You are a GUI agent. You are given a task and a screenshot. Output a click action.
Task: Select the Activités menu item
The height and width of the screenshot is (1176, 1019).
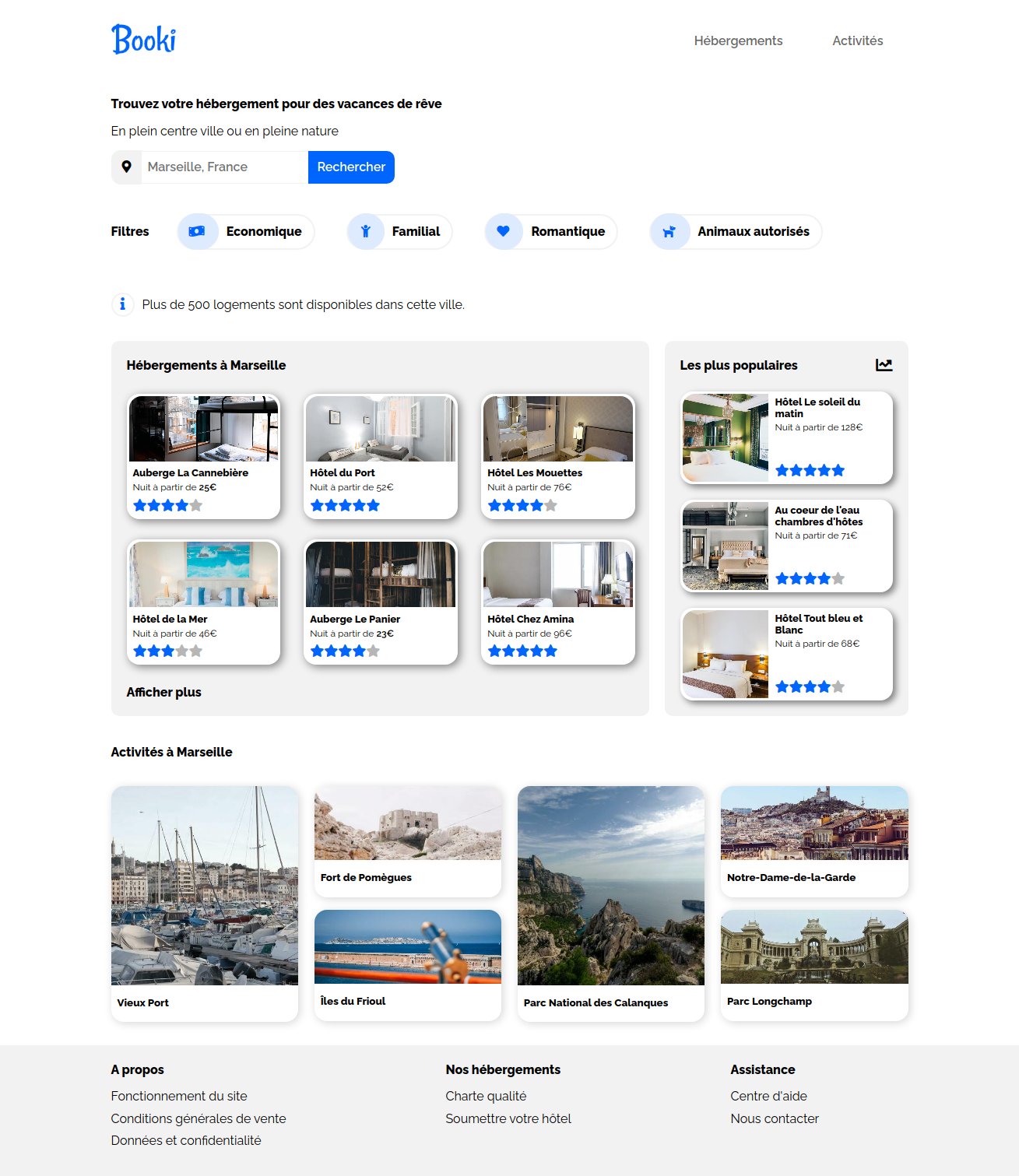coord(858,40)
